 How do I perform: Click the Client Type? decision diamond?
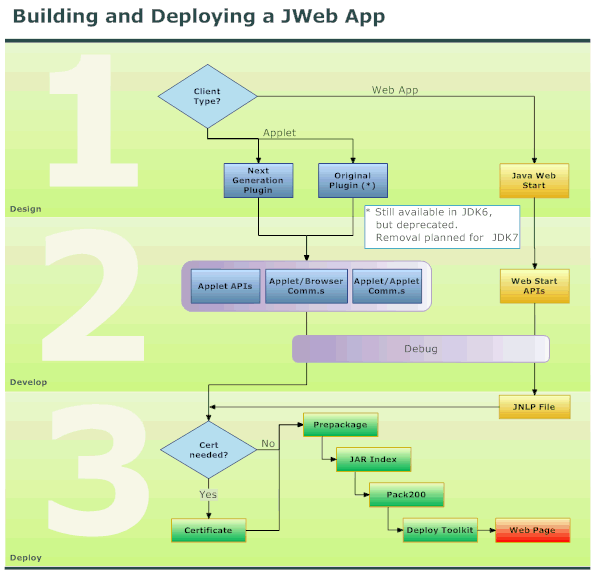click(x=207, y=96)
